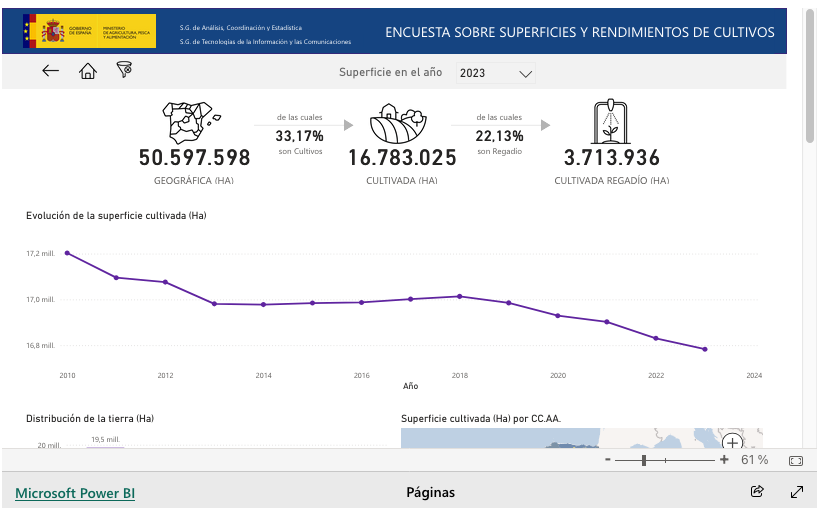
Task: Click the 22,13% son Regadío figure
Action: click(499, 136)
